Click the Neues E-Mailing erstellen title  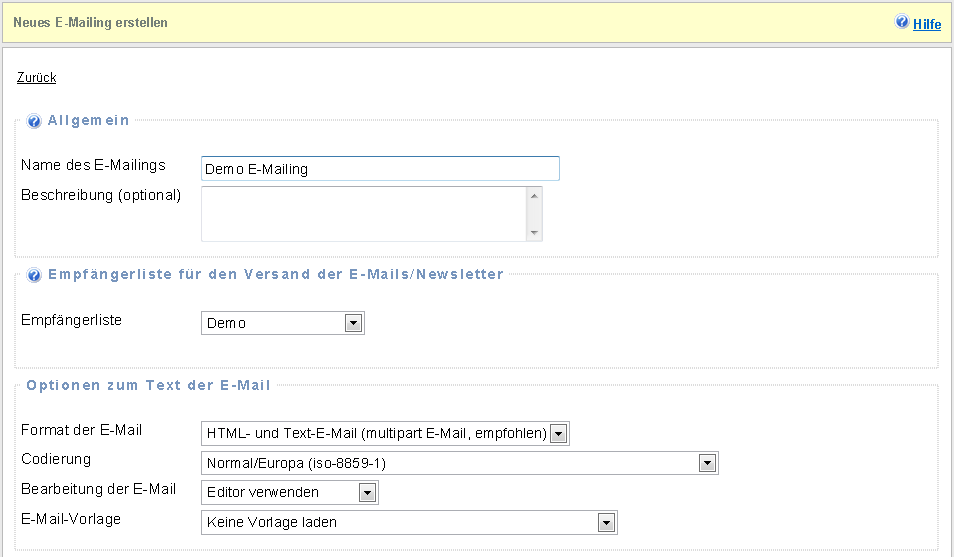click(91, 22)
